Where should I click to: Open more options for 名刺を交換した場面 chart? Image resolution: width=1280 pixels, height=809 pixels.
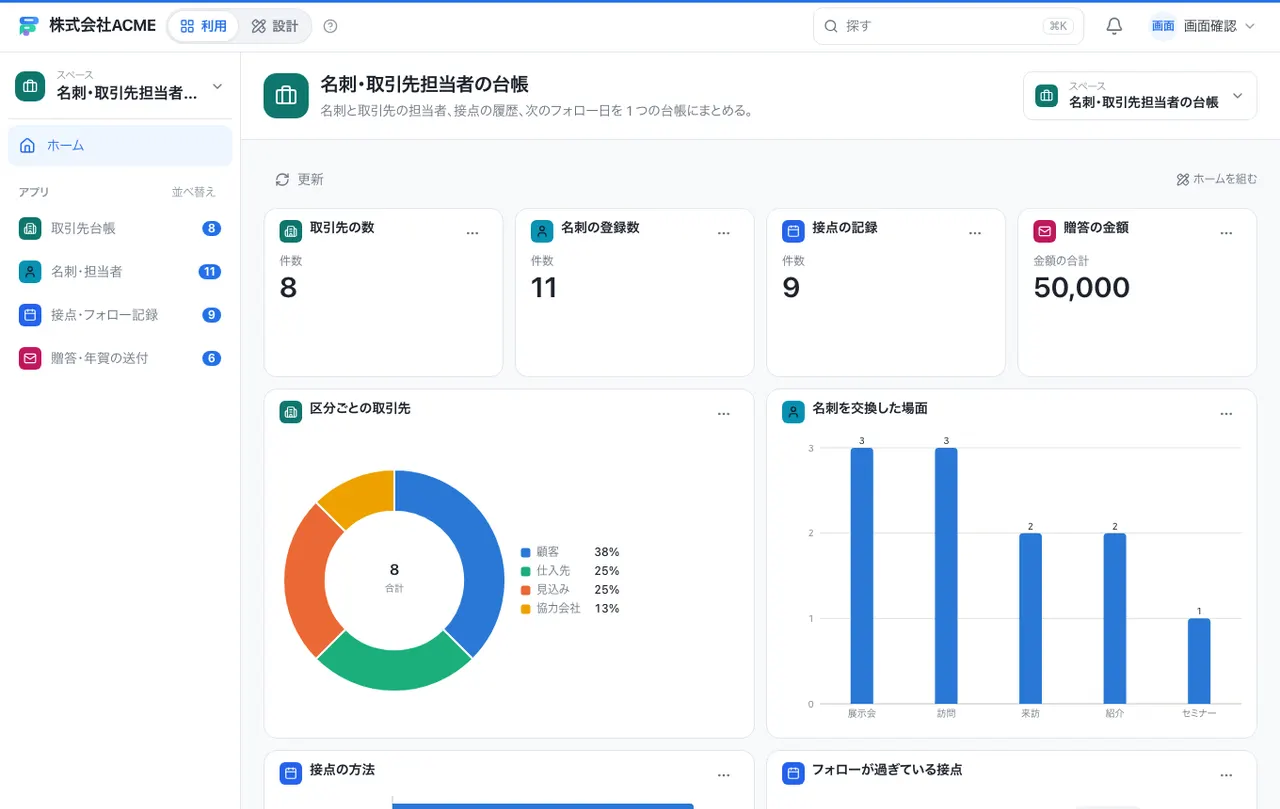click(x=1226, y=414)
